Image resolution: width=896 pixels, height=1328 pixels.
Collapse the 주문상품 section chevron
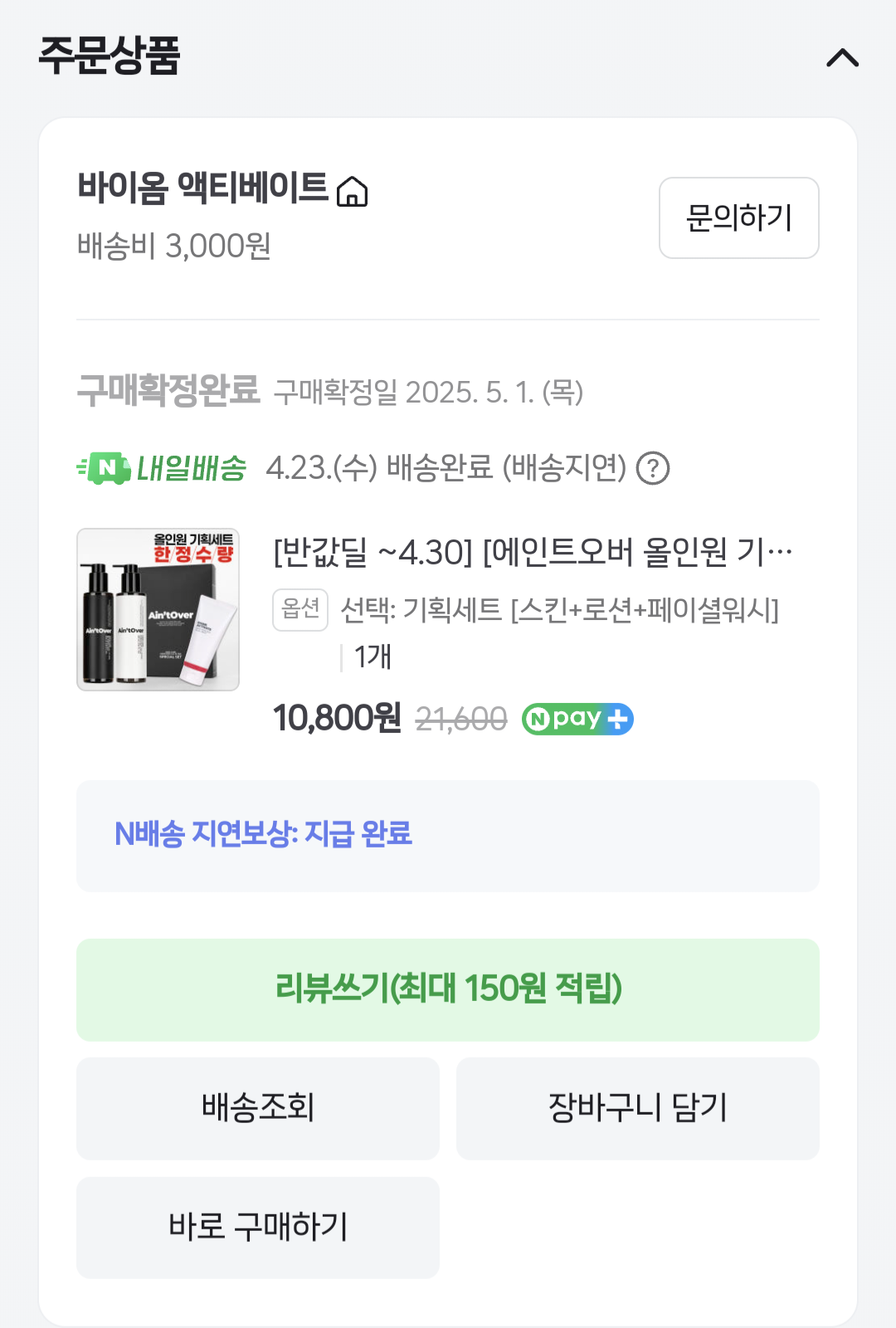tap(842, 58)
